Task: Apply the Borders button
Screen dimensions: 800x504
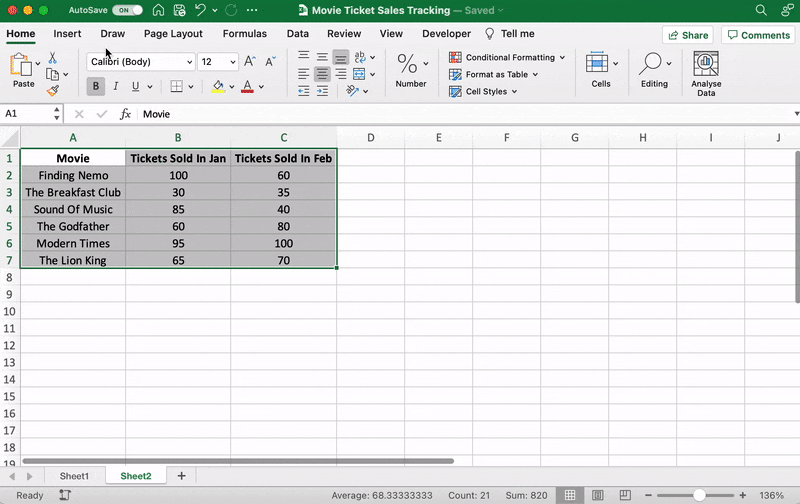Action: pyautogui.click(x=177, y=86)
